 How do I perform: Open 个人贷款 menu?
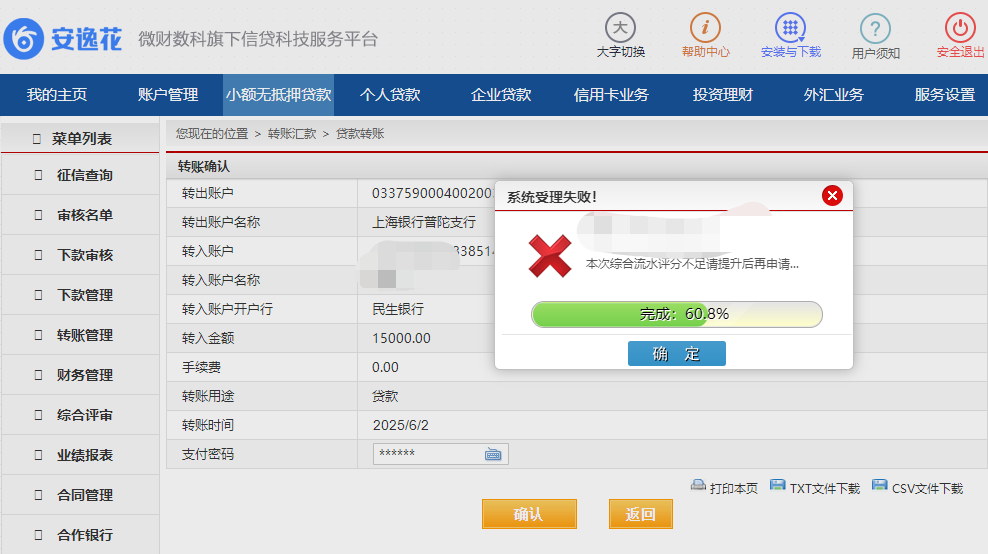tap(389, 95)
